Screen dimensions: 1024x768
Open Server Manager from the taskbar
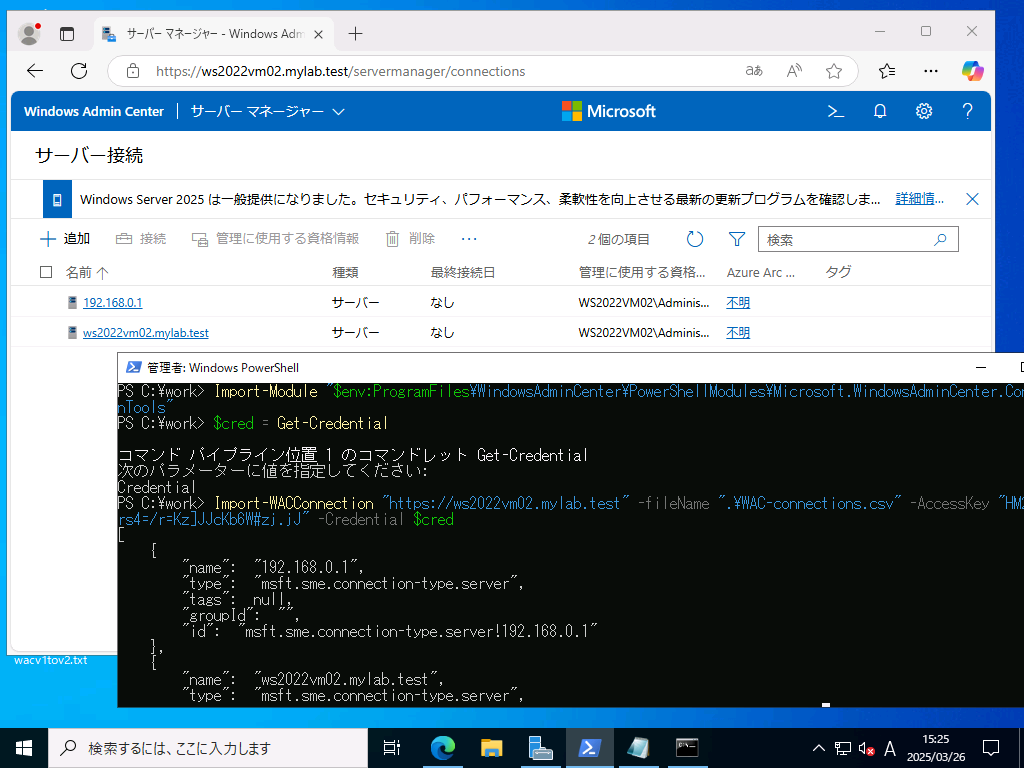(540, 748)
